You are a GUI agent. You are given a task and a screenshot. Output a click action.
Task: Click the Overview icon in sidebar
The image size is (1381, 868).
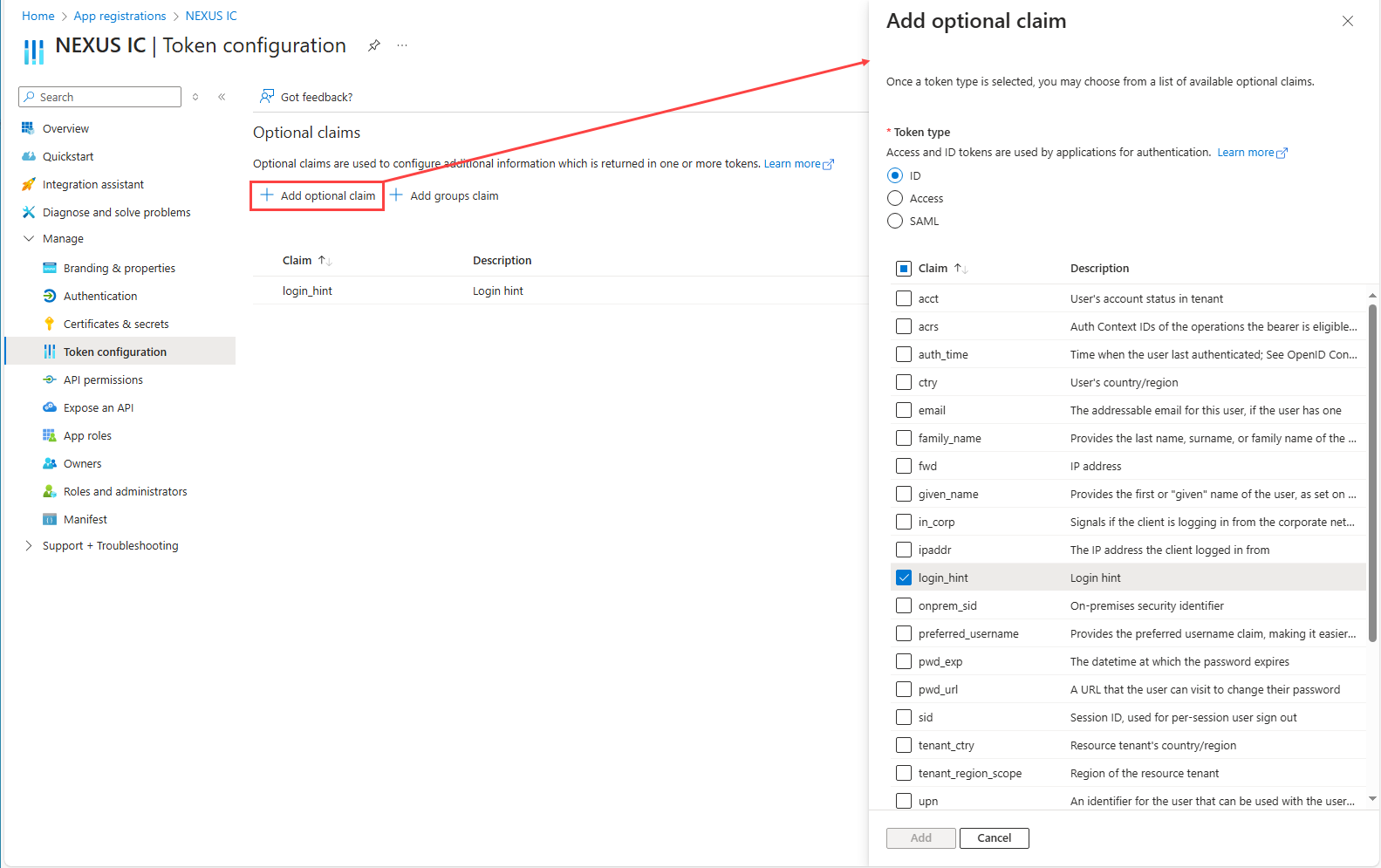[28, 128]
